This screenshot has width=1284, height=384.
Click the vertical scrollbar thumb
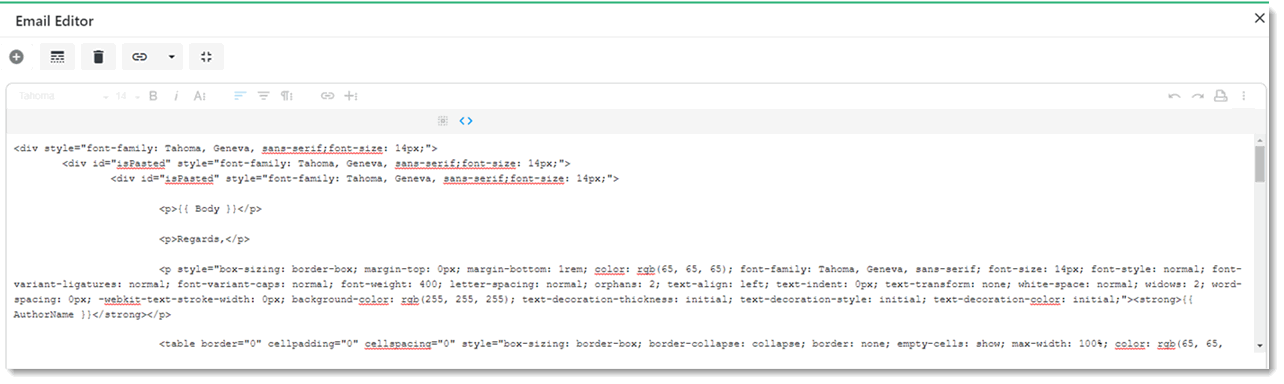click(1260, 163)
